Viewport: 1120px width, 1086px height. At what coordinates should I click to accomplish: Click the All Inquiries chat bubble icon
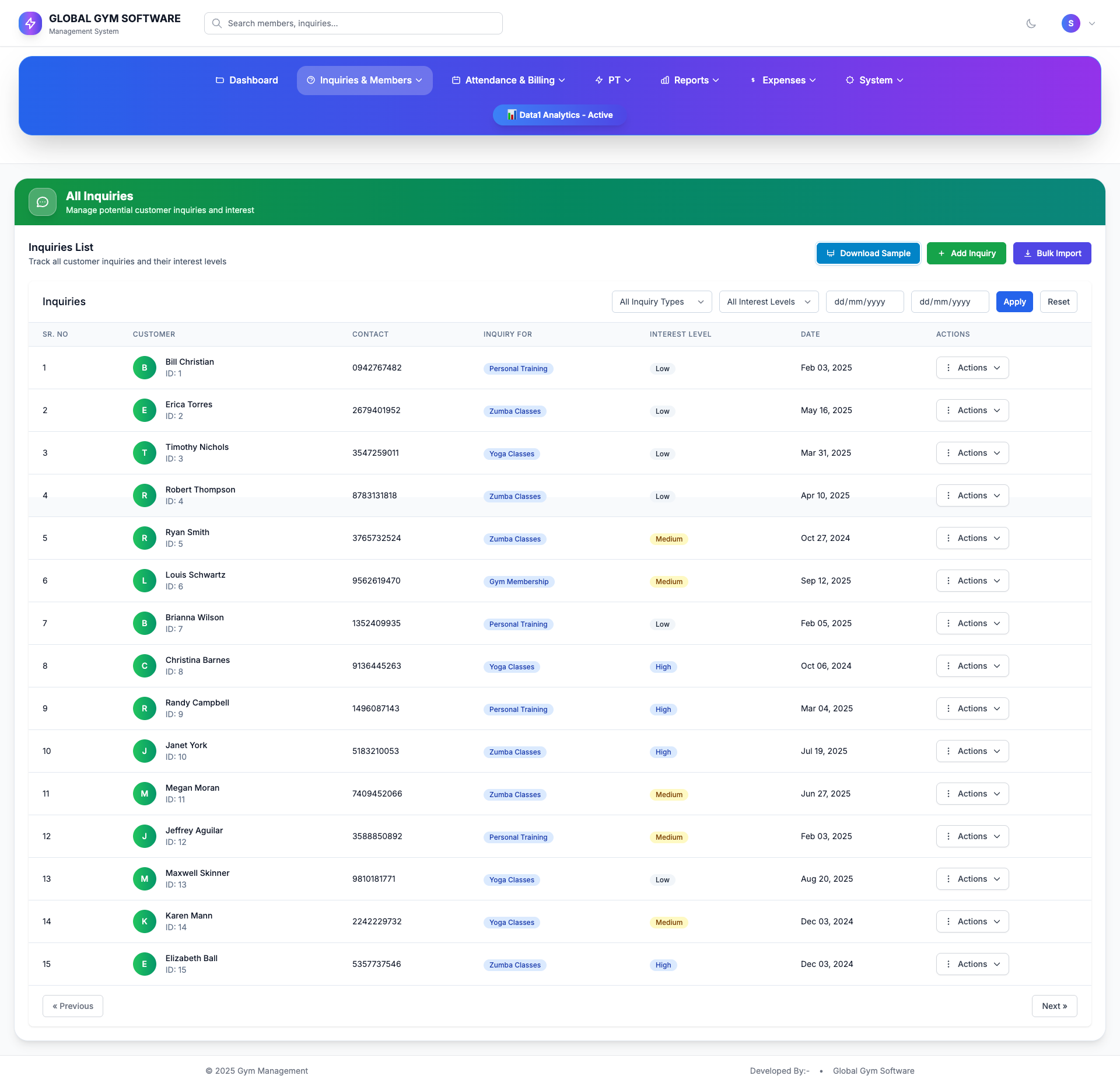[x=43, y=202]
